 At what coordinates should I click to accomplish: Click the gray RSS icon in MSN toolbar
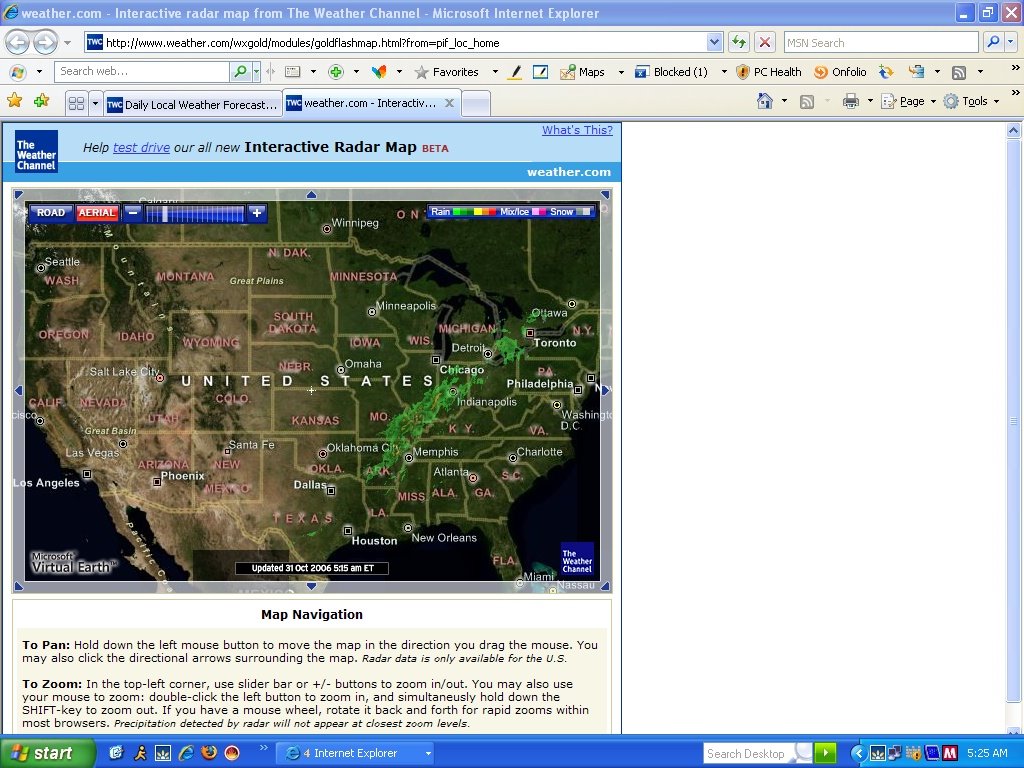959,72
